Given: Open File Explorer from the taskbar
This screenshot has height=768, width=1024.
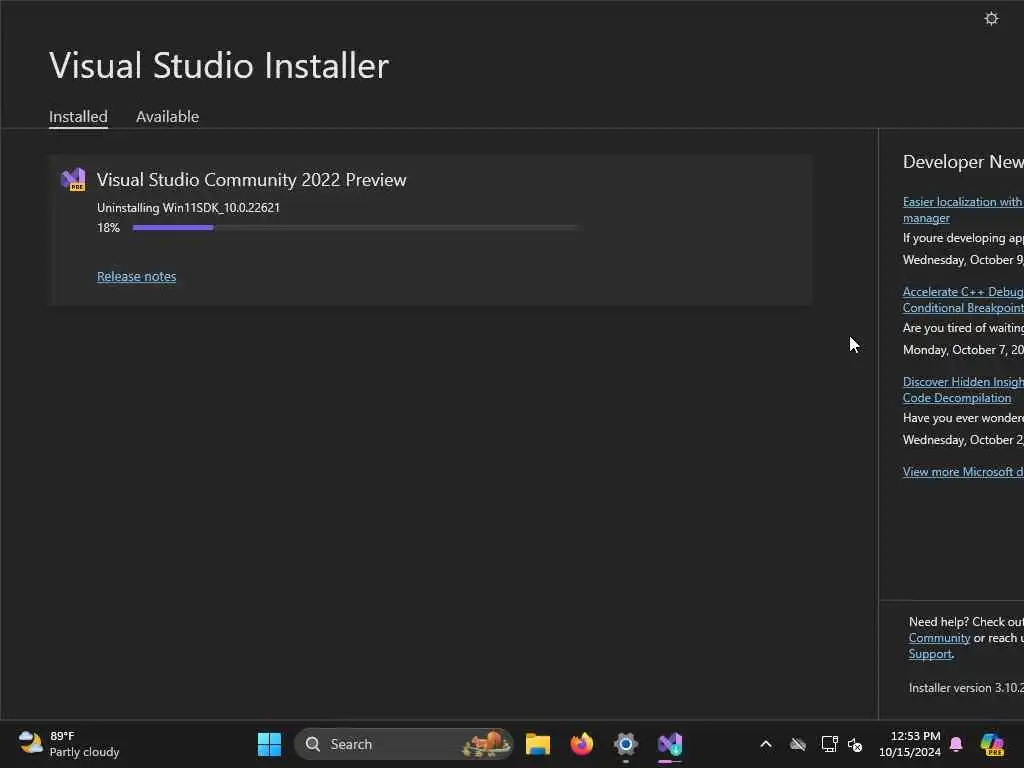Looking at the screenshot, I should pyautogui.click(x=537, y=744).
